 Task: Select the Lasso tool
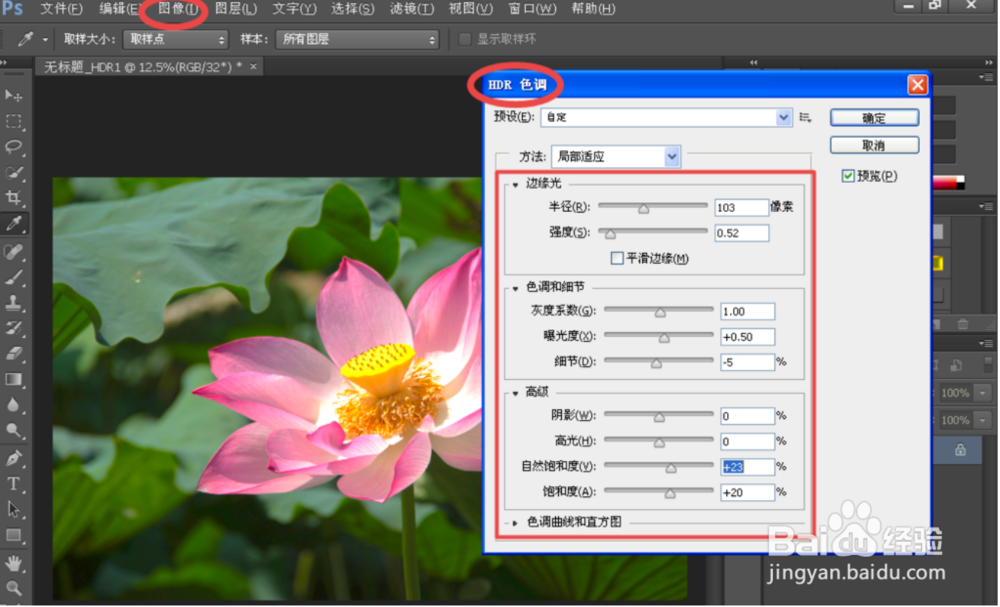click(x=13, y=147)
